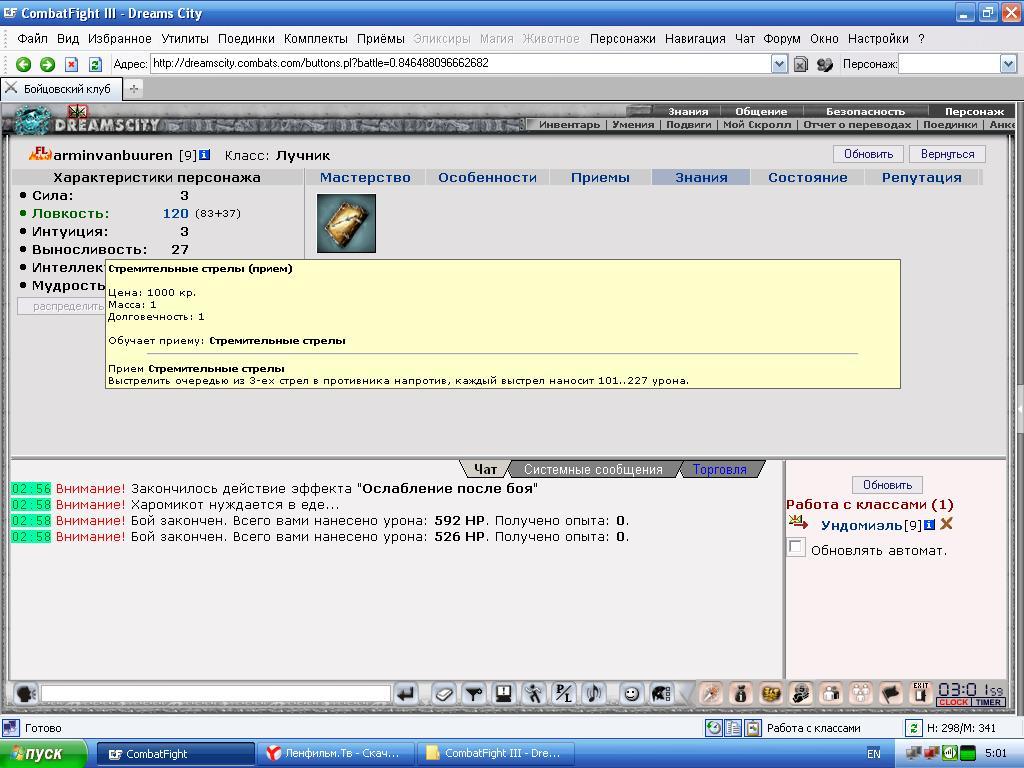Switch to the Состояние tab
Viewport: 1024px width, 768px height.
tap(807, 177)
